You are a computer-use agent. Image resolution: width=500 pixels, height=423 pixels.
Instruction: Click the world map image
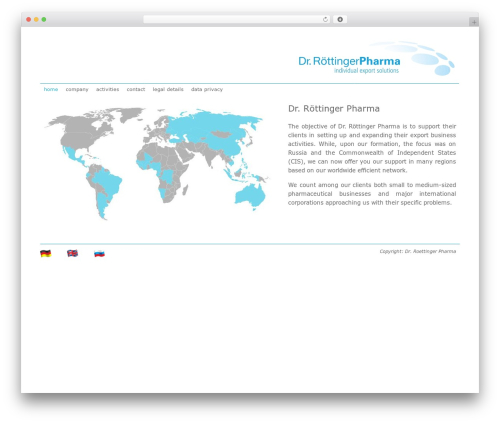click(x=157, y=164)
